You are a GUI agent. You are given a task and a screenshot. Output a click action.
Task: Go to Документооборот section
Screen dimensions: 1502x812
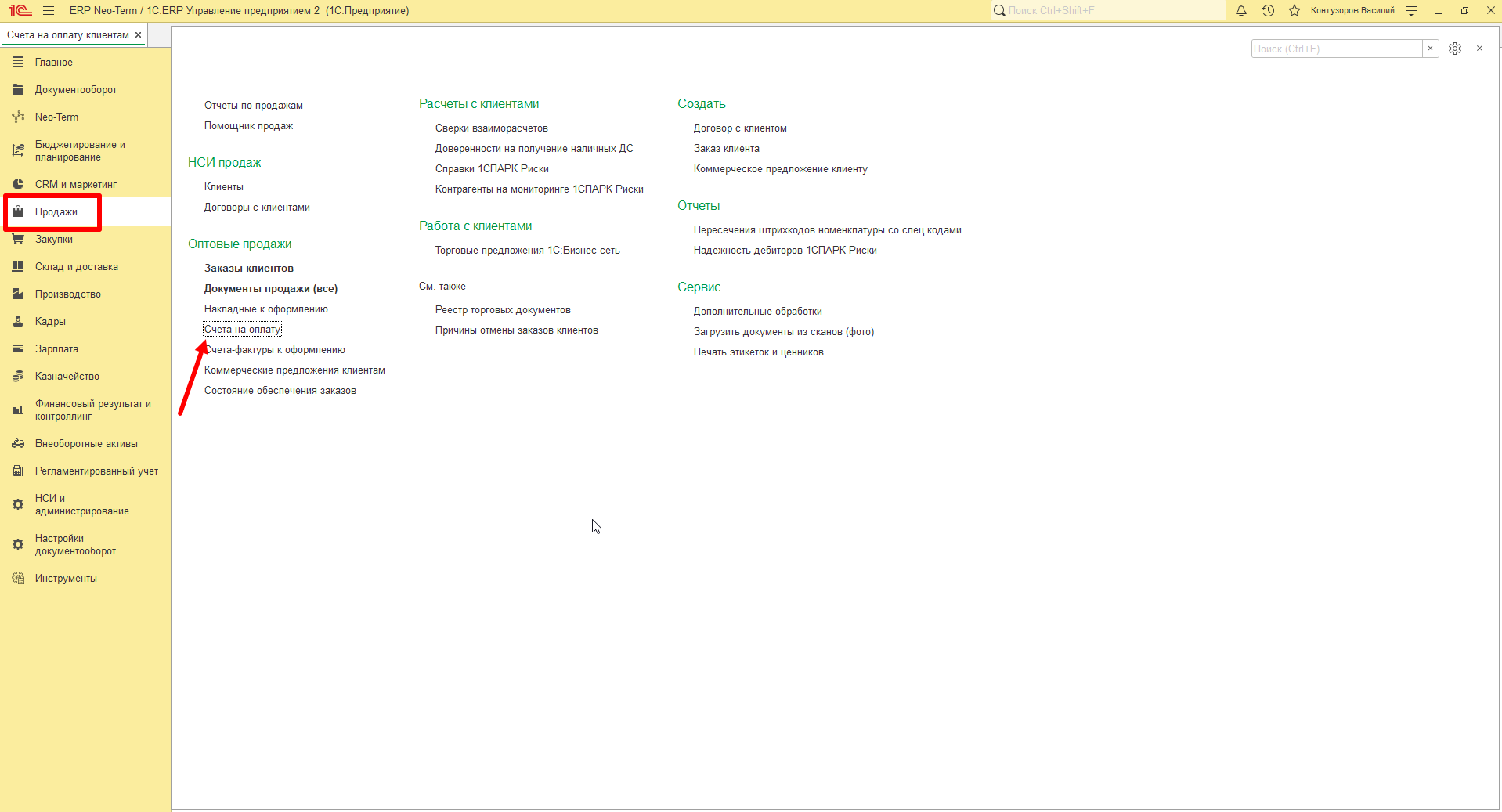pos(85,89)
